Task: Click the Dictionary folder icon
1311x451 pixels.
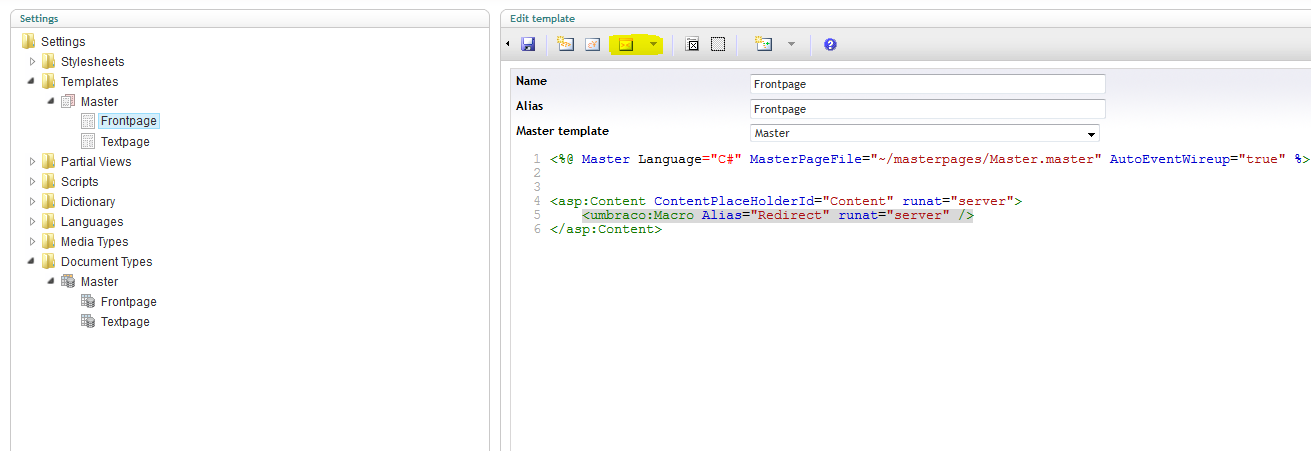Action: click(48, 202)
